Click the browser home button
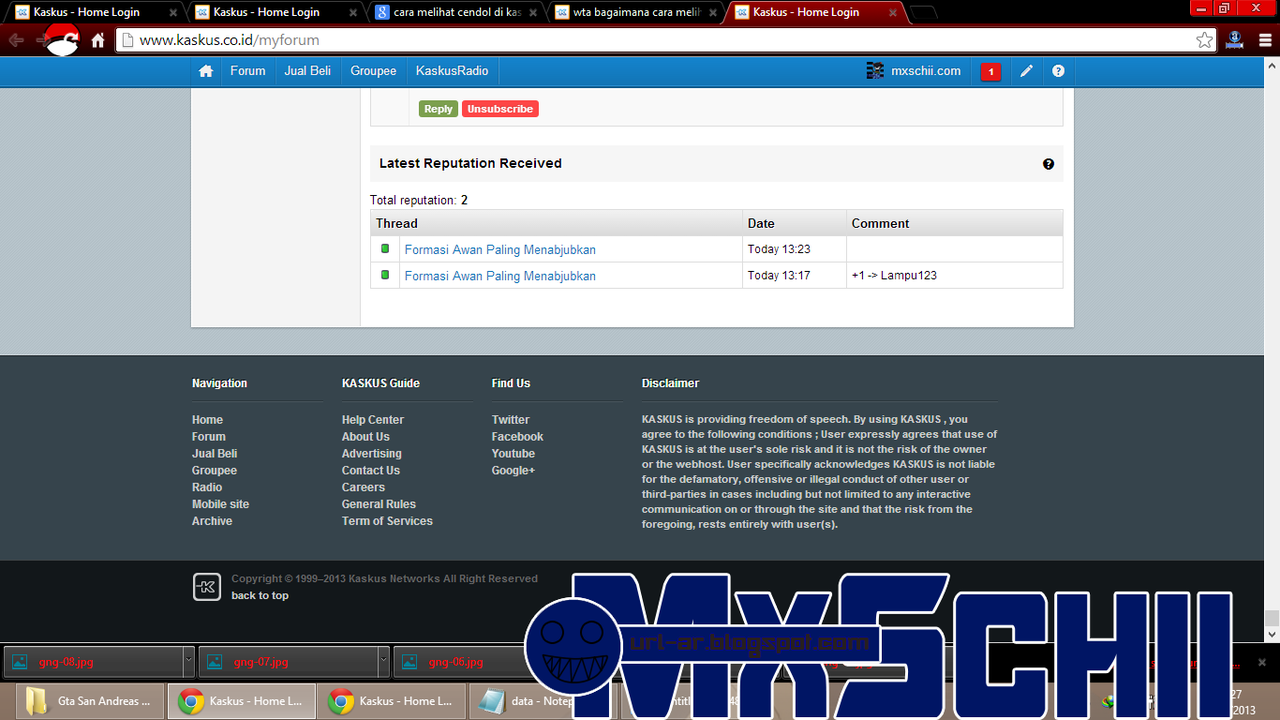 [98, 41]
